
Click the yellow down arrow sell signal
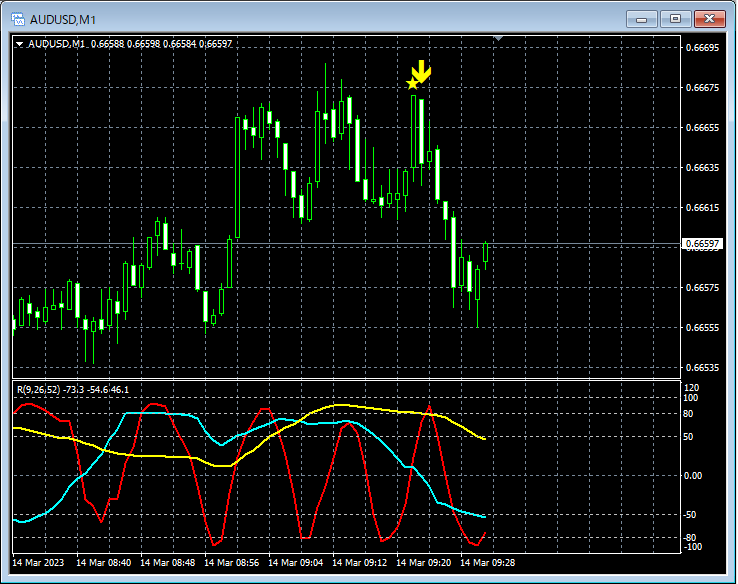click(421, 72)
